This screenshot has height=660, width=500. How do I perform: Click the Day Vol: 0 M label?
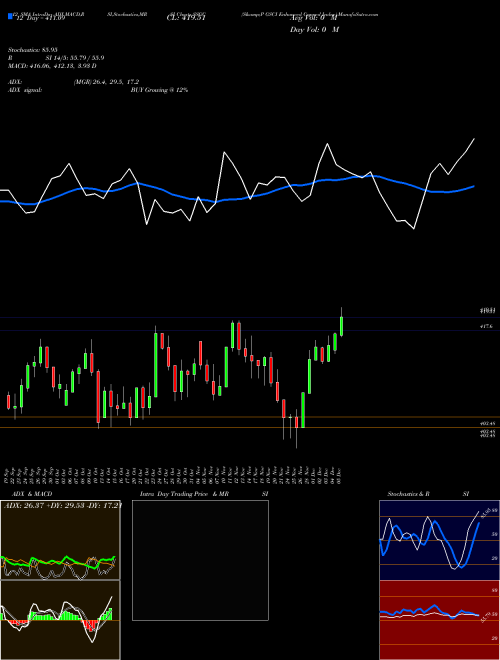(x=314, y=30)
